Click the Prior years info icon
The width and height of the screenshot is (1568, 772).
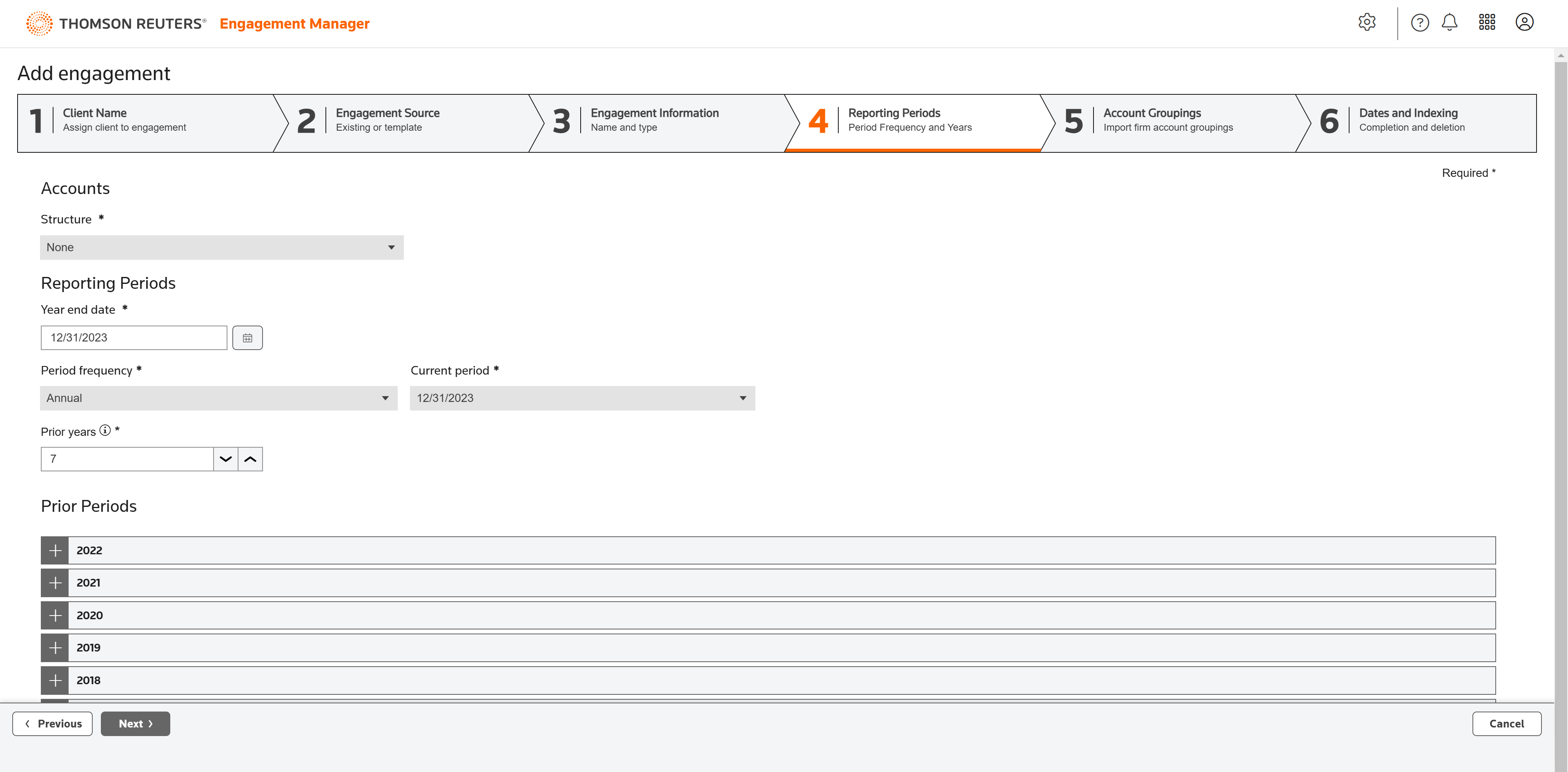[x=105, y=431]
